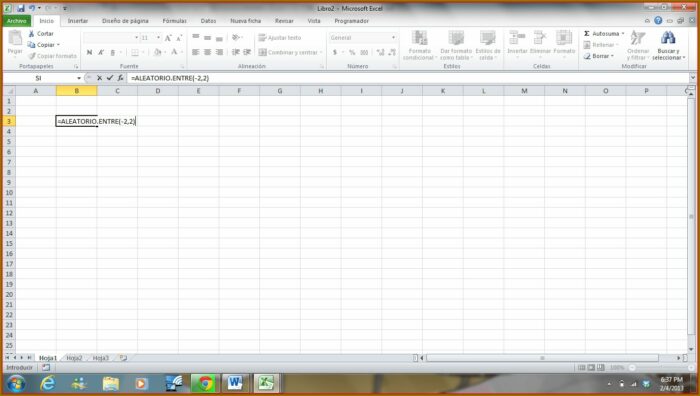700x396 pixels.
Task: Open Buscar y seleccionar binoculars
Action: point(668,45)
